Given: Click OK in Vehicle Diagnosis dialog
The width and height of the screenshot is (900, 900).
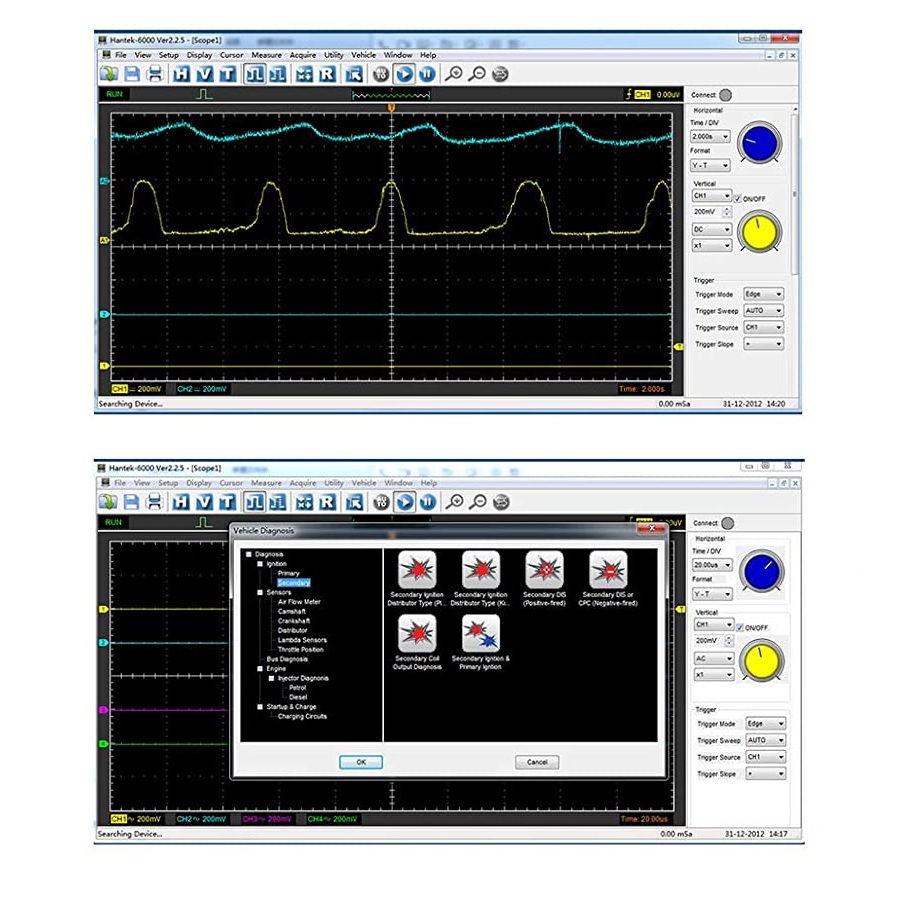Looking at the screenshot, I should pyautogui.click(x=360, y=762).
